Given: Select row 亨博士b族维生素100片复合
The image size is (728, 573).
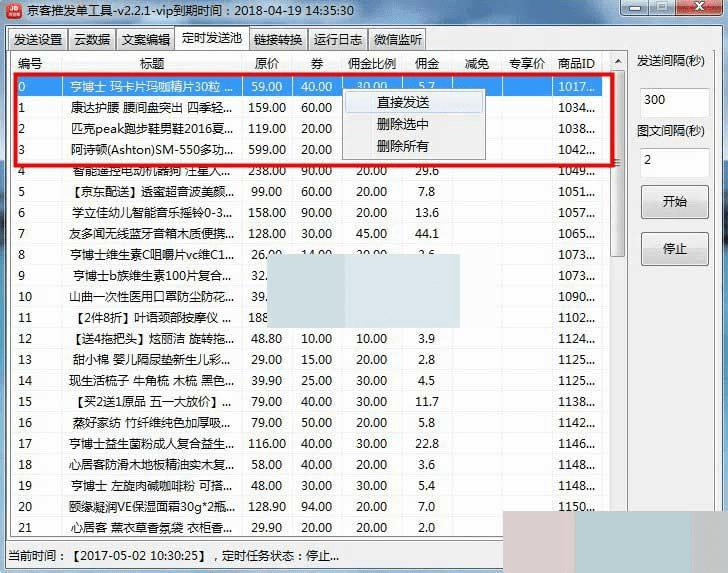Looking at the screenshot, I should pos(308,275).
